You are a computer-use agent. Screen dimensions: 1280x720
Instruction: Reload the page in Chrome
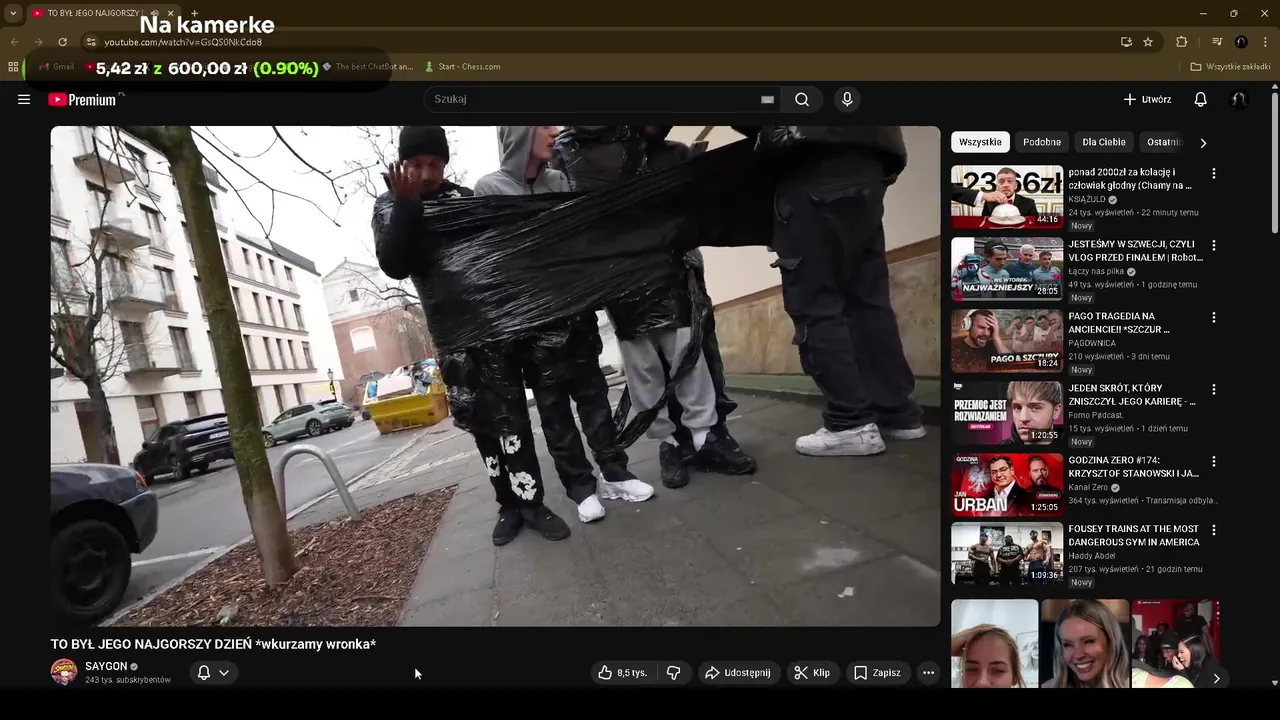(x=62, y=42)
